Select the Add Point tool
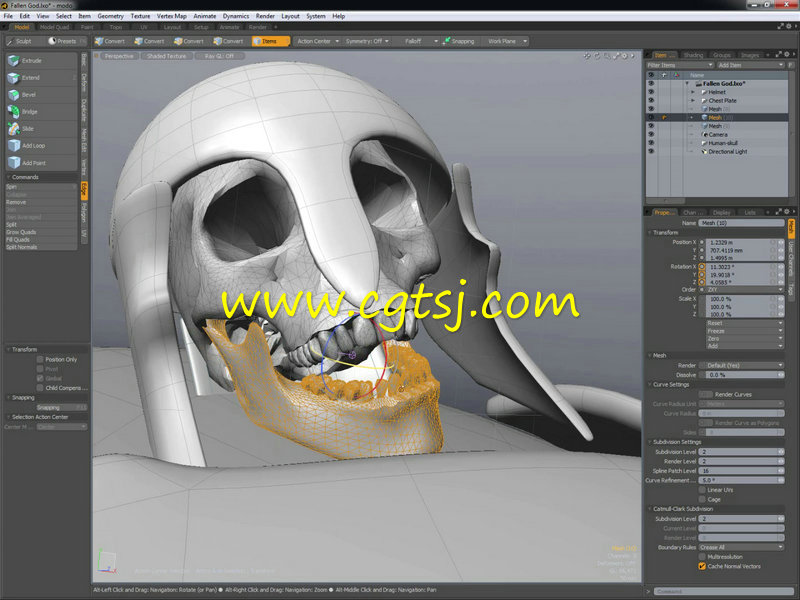The width and height of the screenshot is (800, 600). 41,163
